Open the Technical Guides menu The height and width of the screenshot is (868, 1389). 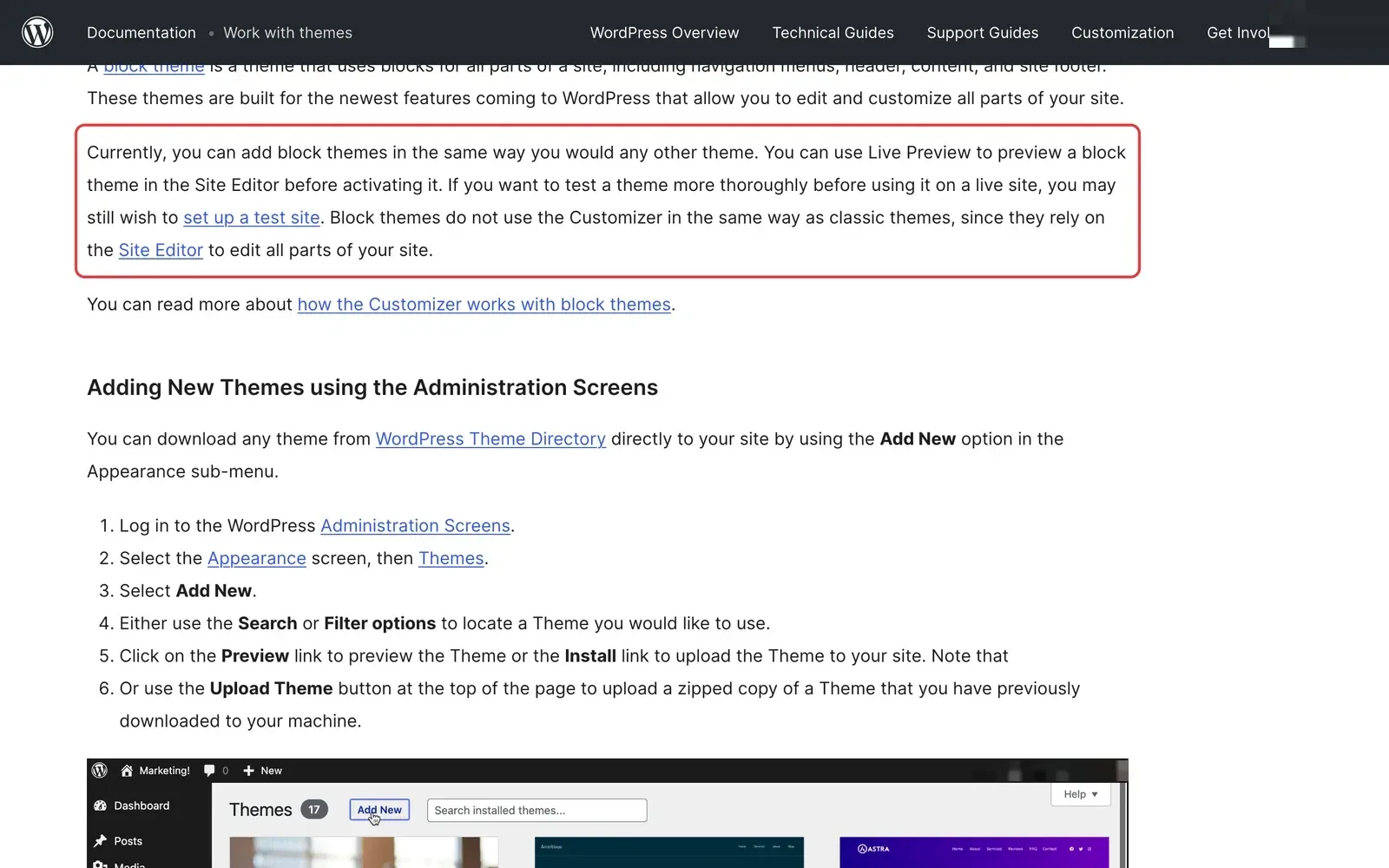coord(833,33)
